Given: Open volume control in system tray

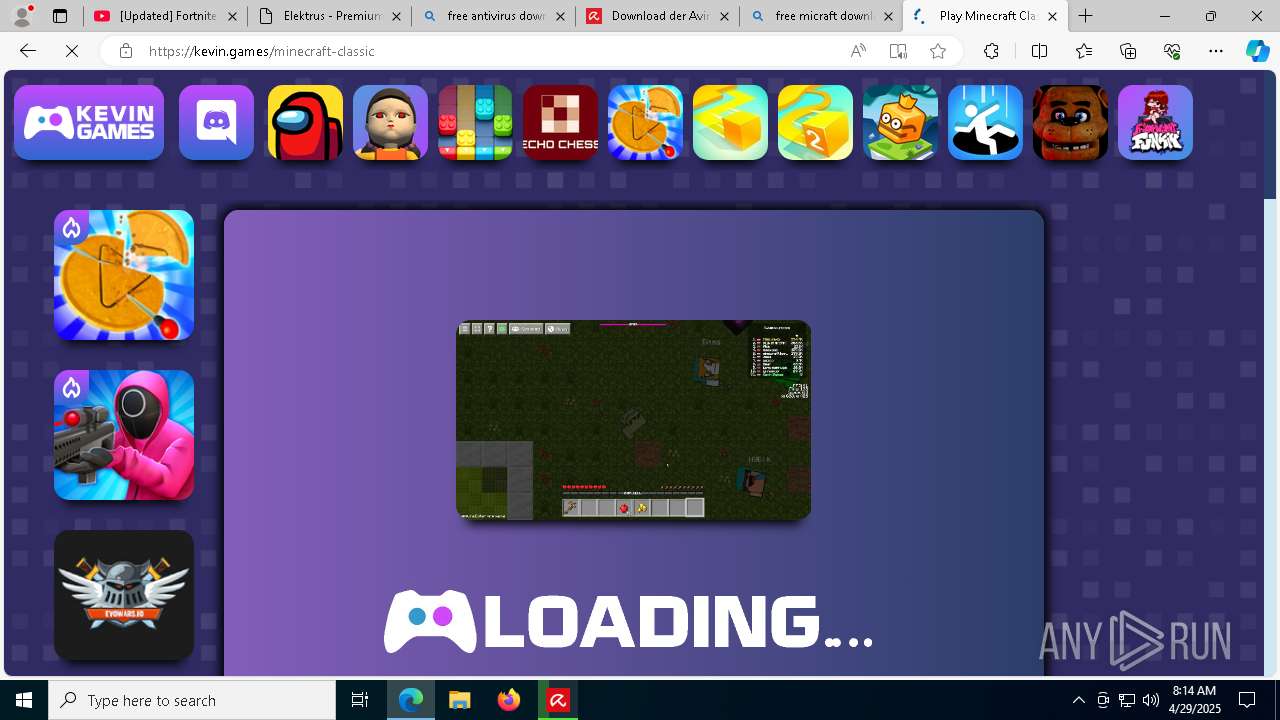Looking at the screenshot, I should click(1151, 700).
